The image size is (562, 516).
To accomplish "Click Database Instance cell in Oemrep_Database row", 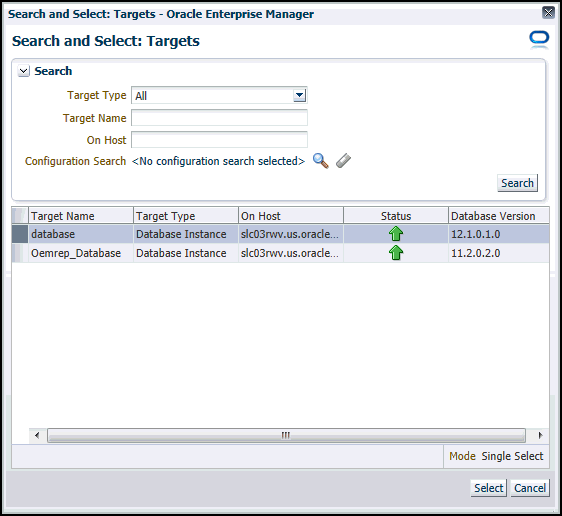I will 186,253.
